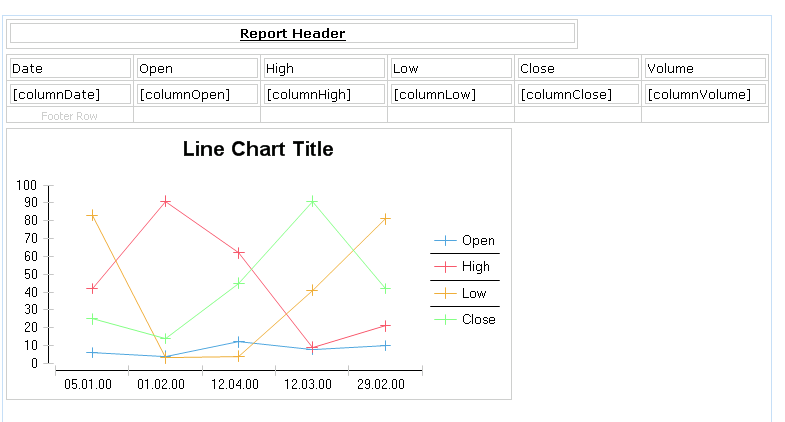Image resolution: width=785 pixels, height=422 pixels.
Task: Select the Open column header cell
Action: tap(197, 68)
